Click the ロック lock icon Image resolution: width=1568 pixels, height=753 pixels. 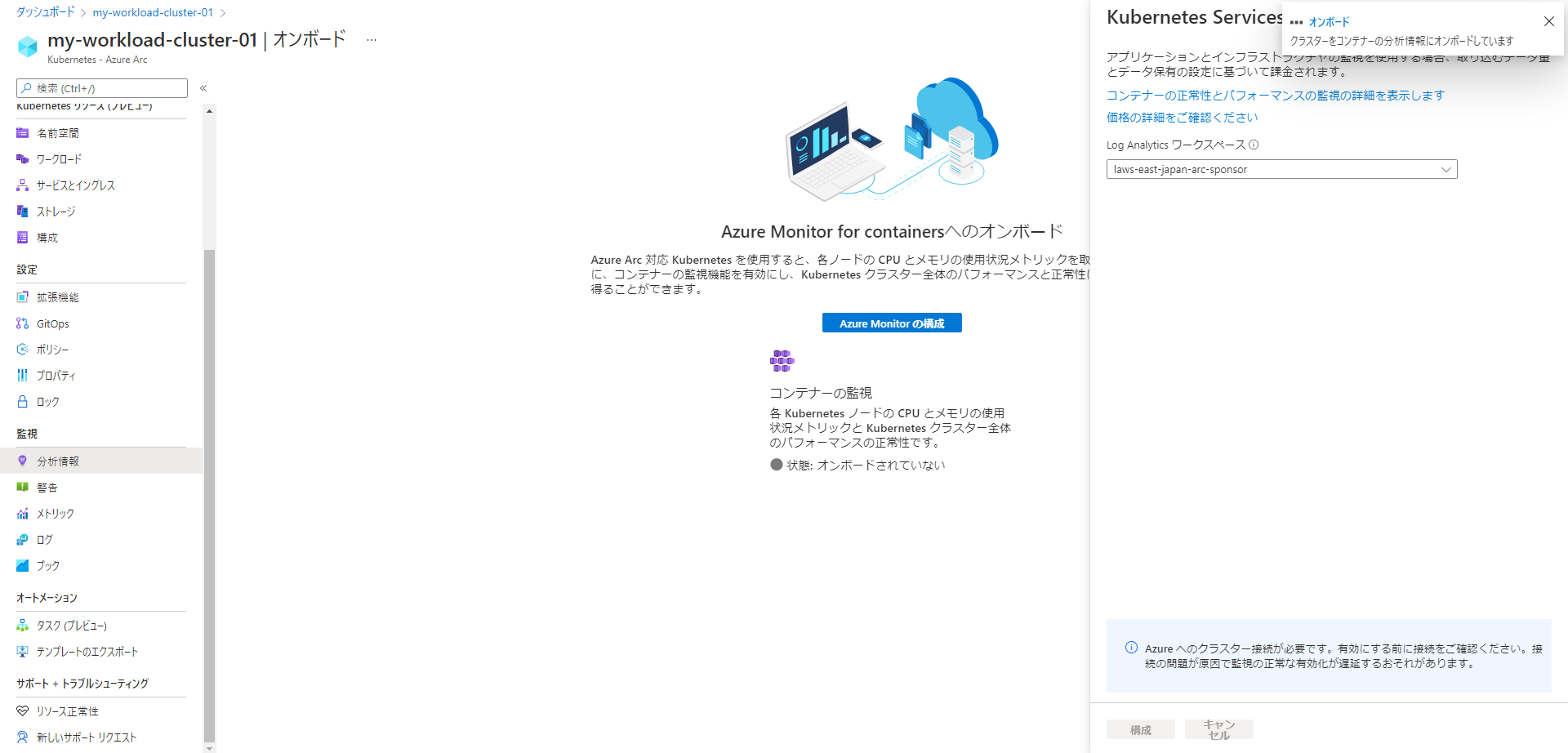tap(23, 402)
